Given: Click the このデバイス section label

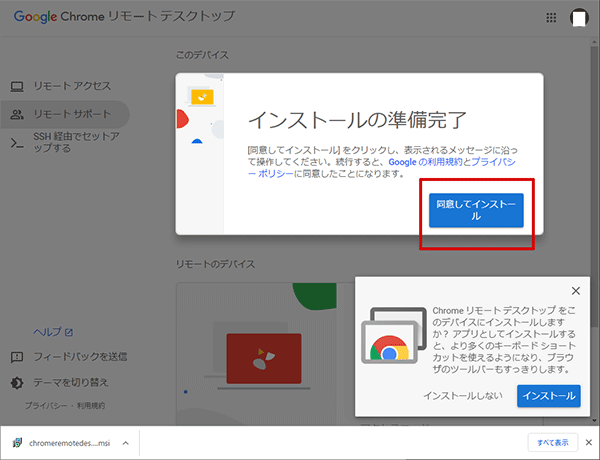Looking at the screenshot, I should pos(202,55).
